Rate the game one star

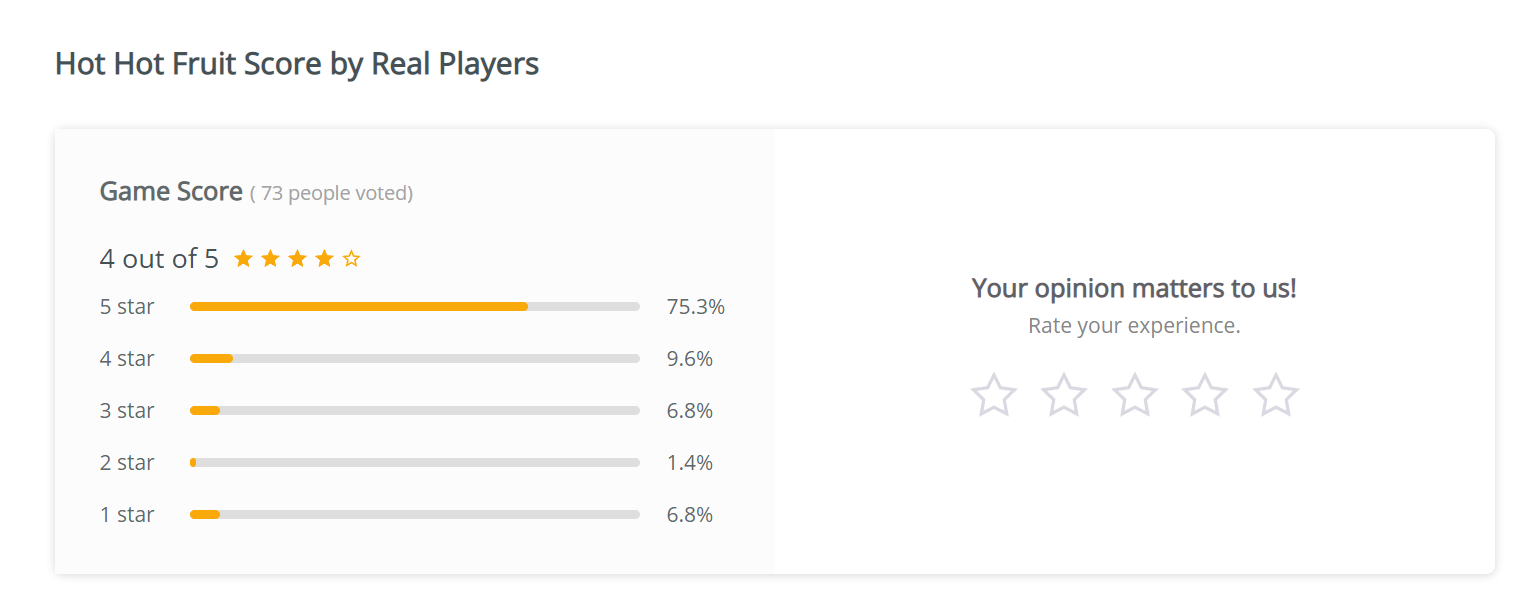coord(993,395)
